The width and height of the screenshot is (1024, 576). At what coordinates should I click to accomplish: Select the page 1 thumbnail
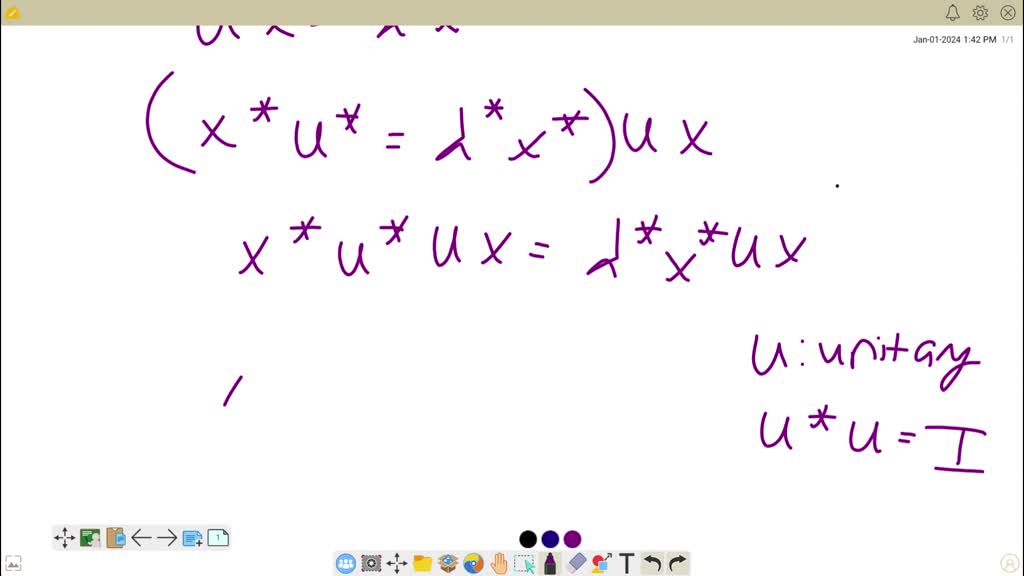(217, 537)
